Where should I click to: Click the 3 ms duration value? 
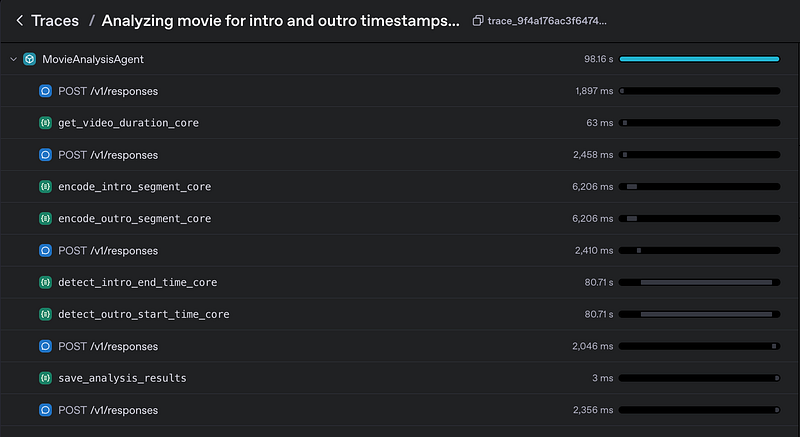pyautogui.click(x=603, y=378)
